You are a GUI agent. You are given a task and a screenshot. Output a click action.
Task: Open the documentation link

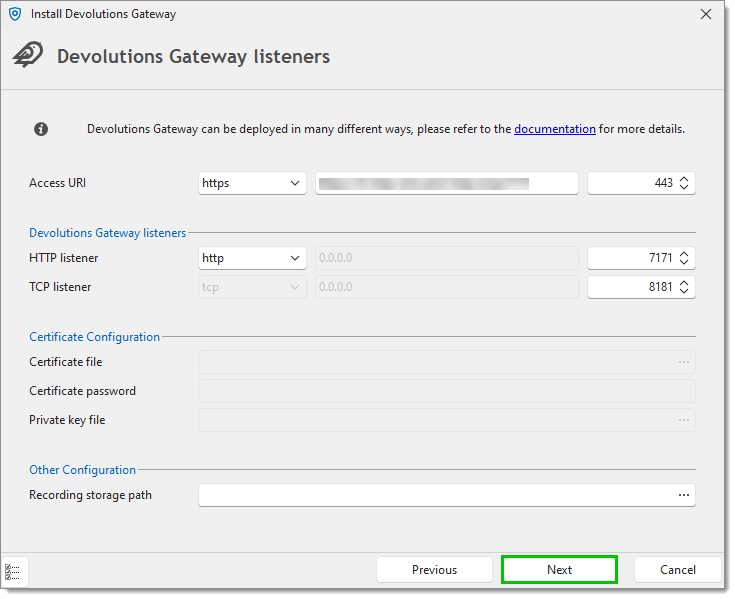pos(556,130)
